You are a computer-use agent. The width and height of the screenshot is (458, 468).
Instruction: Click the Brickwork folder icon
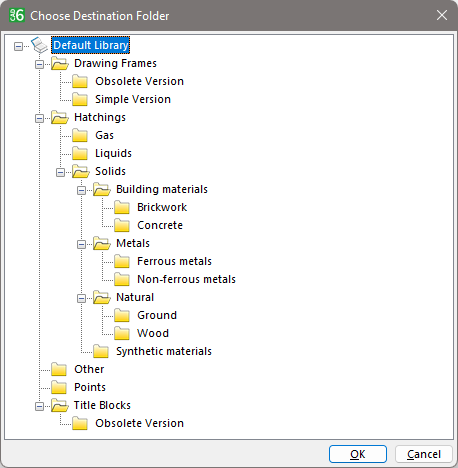122,207
